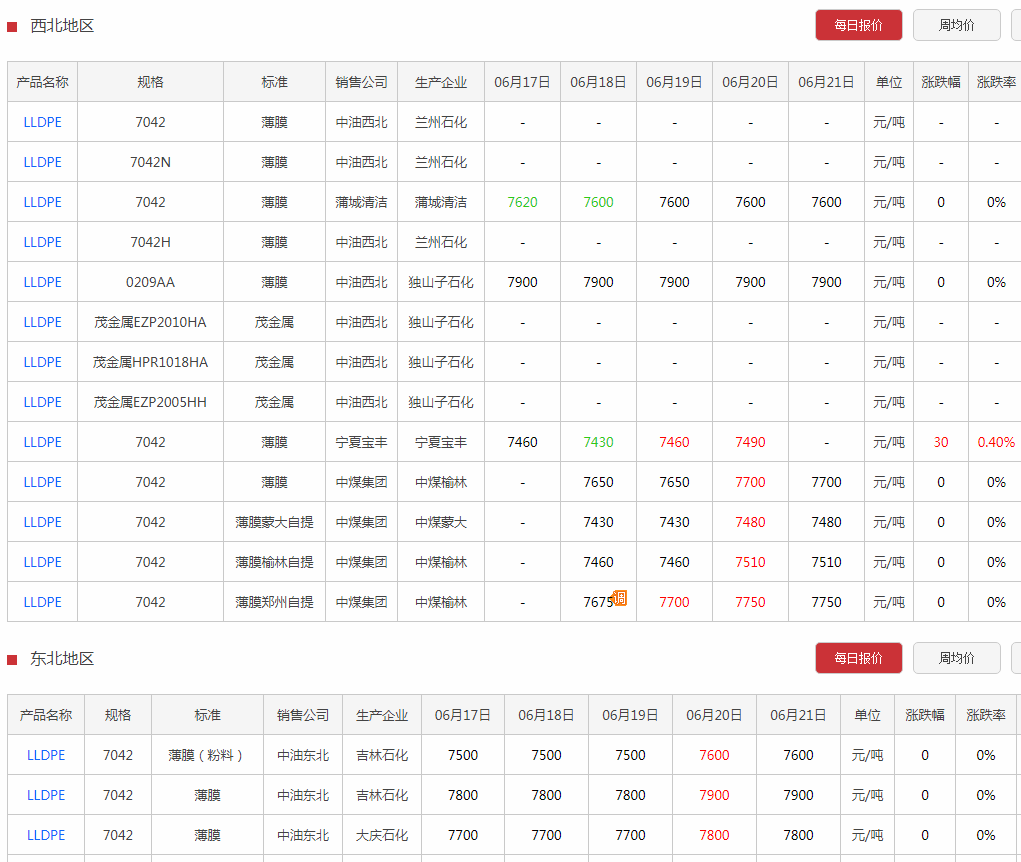Click the red 7510 price cell
This screenshot has height=862, width=1021.
click(x=750, y=562)
